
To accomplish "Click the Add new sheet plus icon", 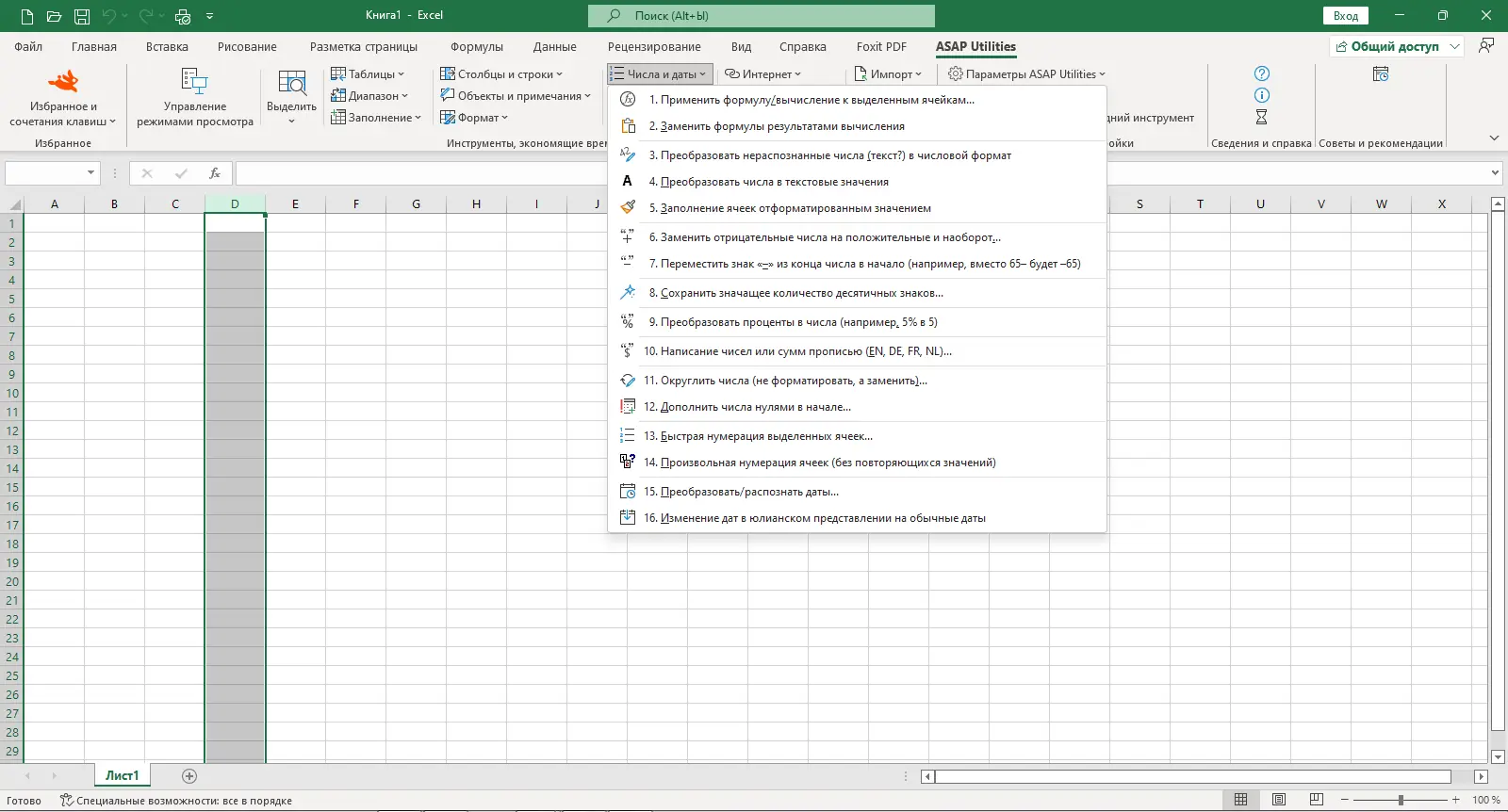I will pos(189,776).
